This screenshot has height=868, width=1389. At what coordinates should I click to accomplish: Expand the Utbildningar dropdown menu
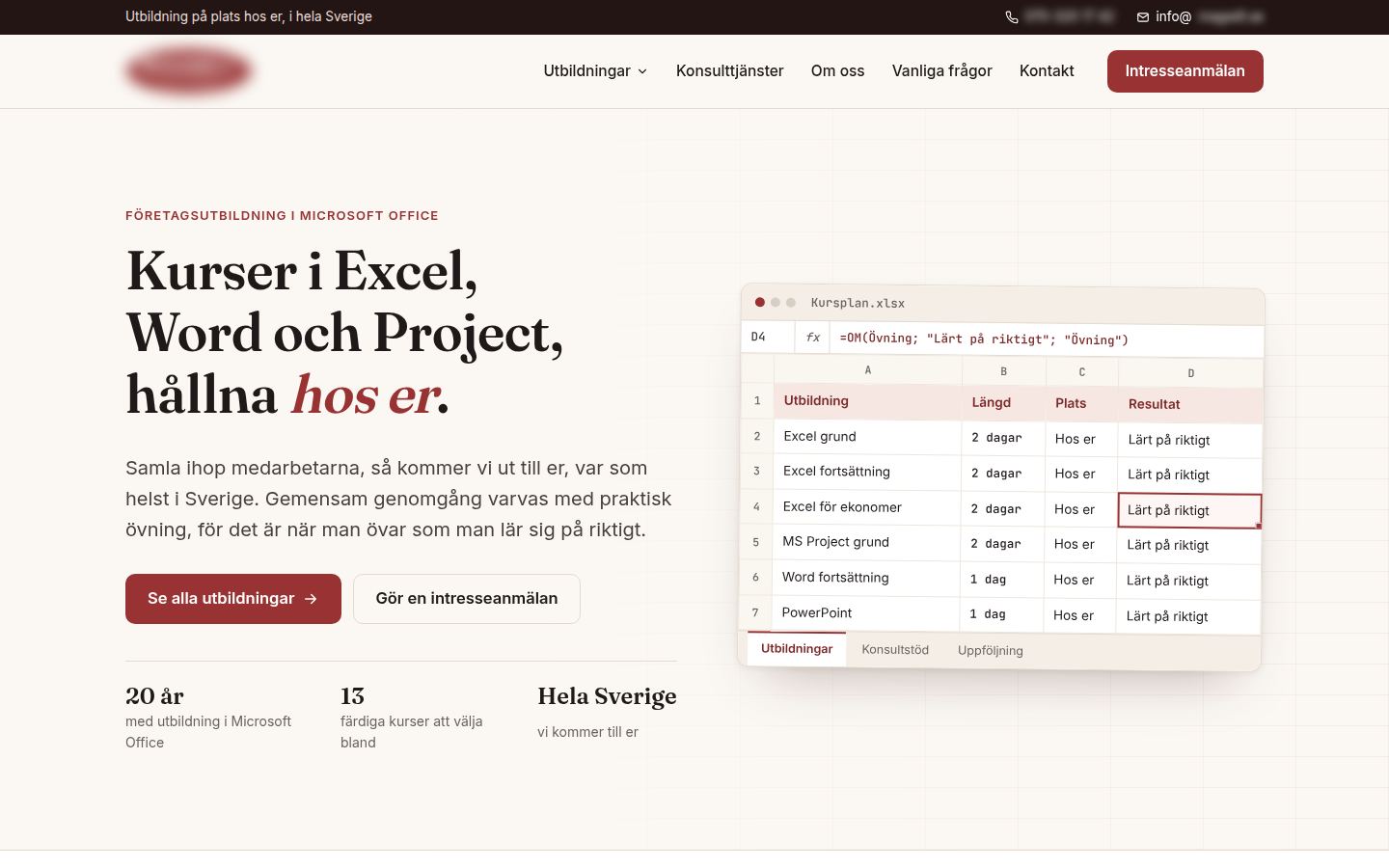click(x=595, y=71)
